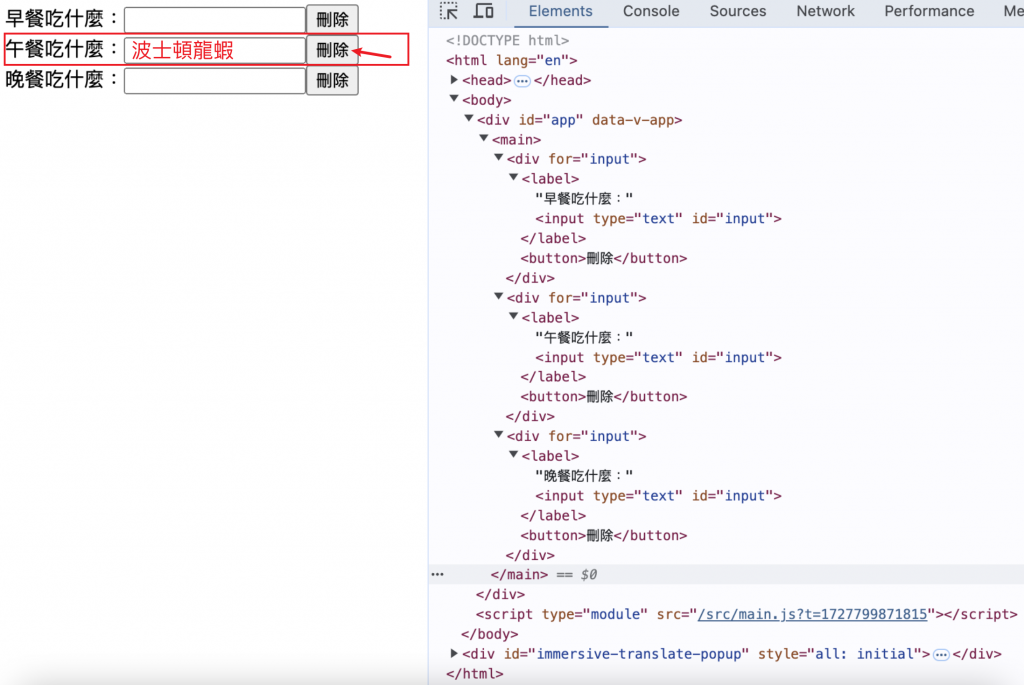Viewport: 1024px width, 685px height.
Task: Collapse the div id="app" node
Action: (x=469, y=119)
